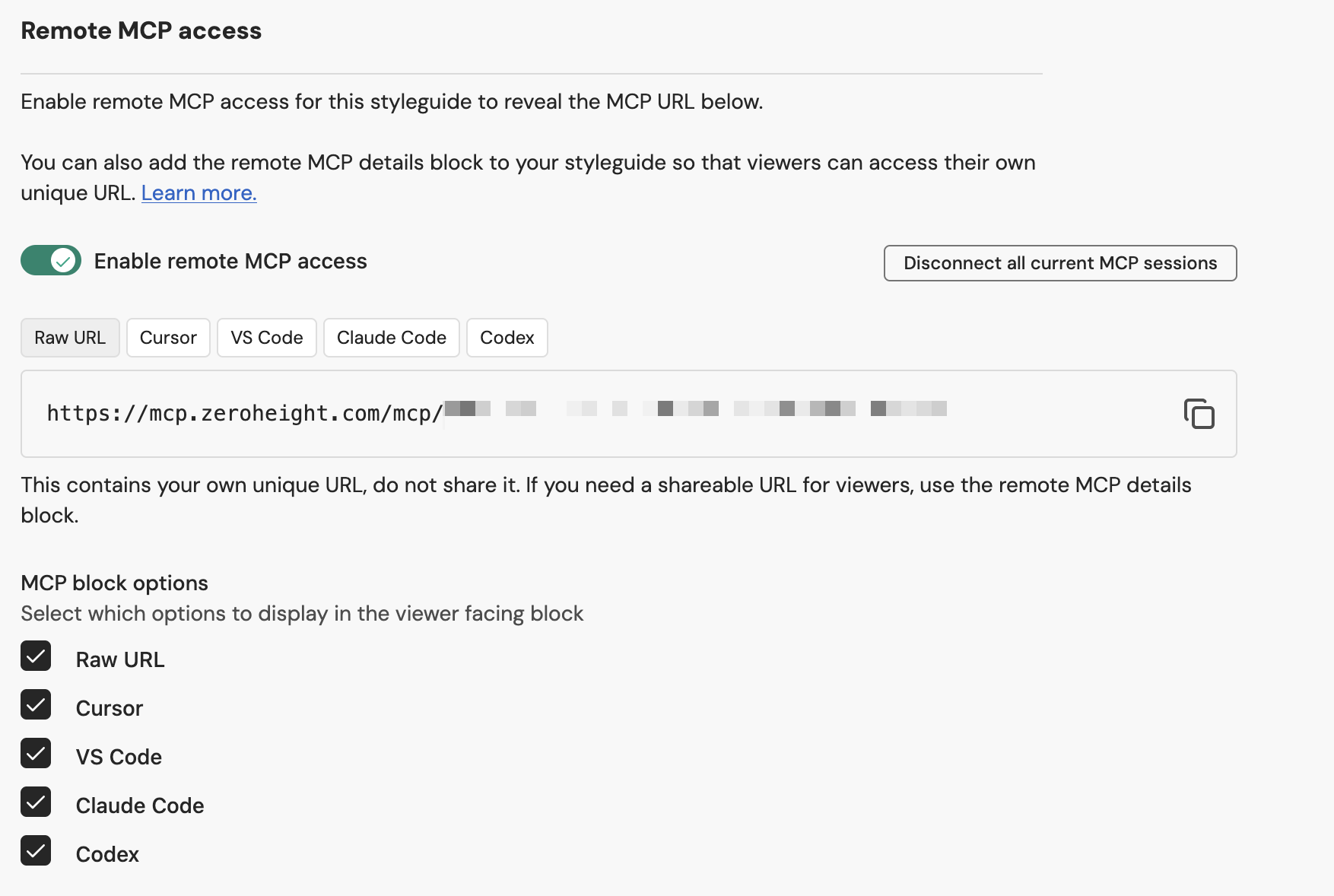
Task: Uncheck the VS Code block option
Action: (x=35, y=754)
